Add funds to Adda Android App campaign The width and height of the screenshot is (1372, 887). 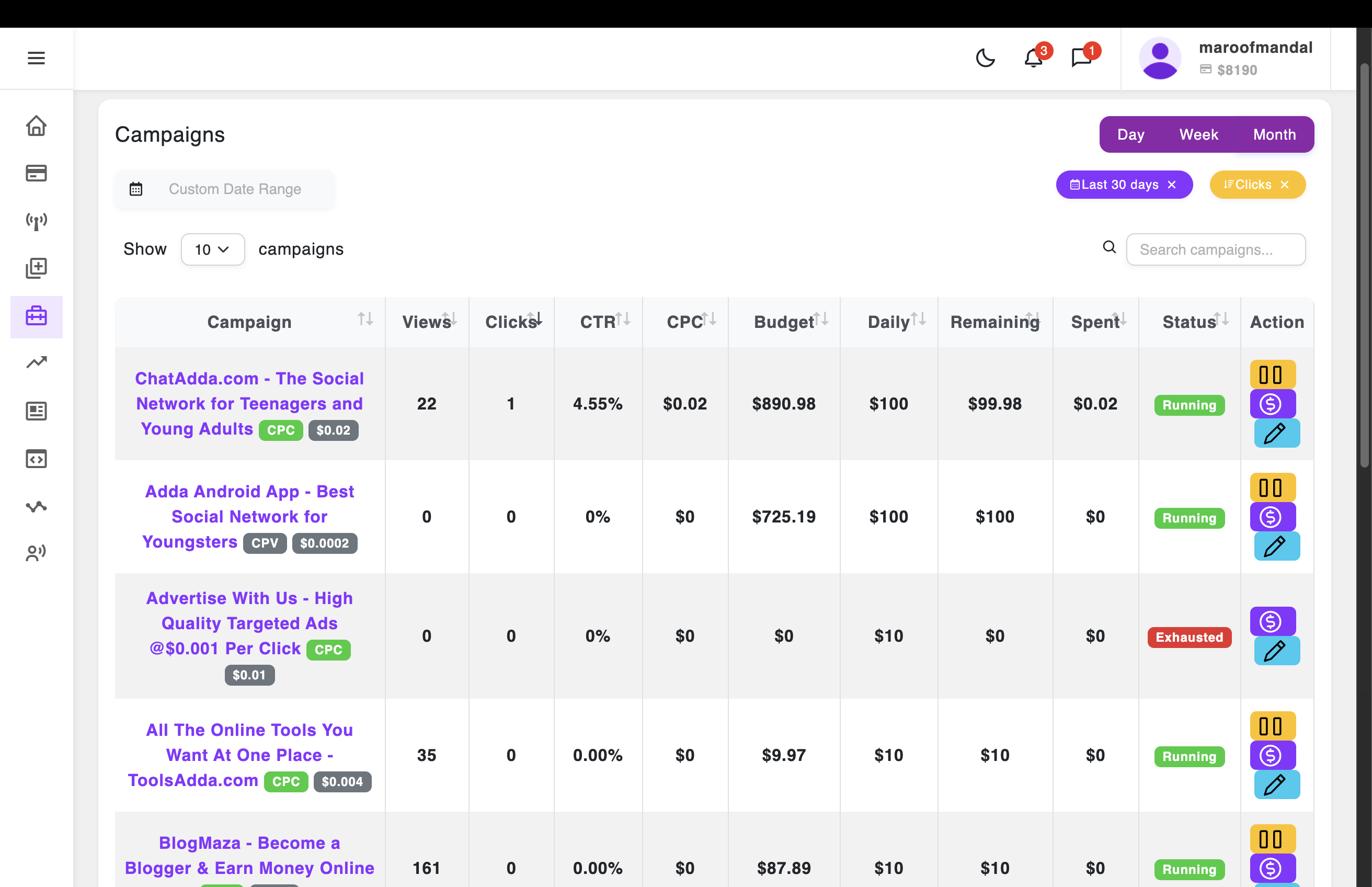point(1272,517)
